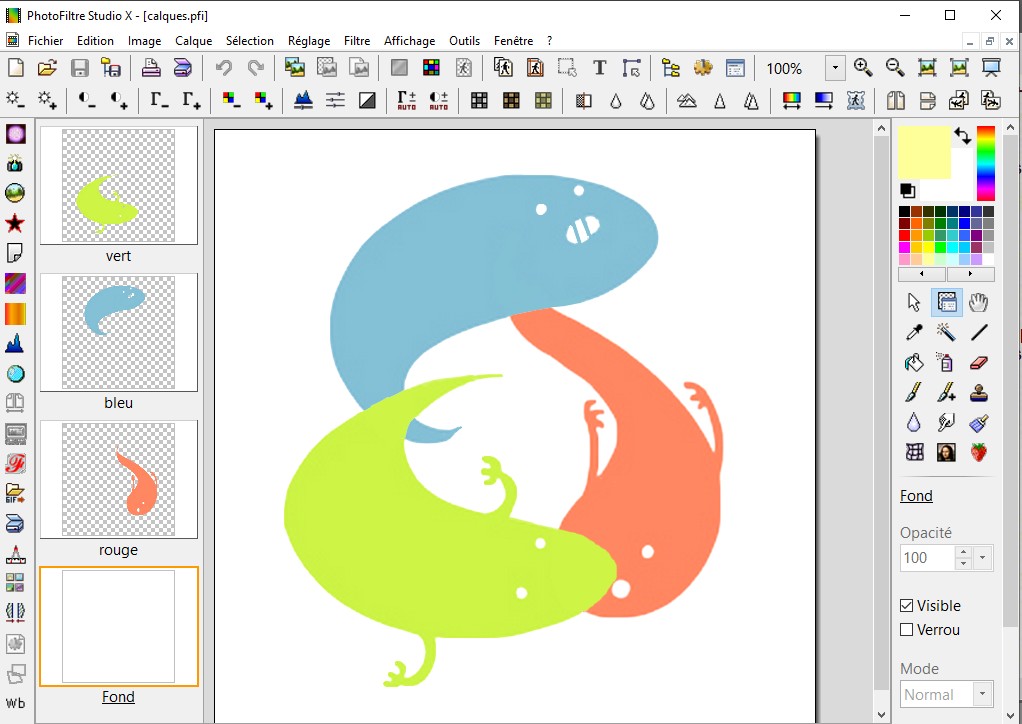Select the Clone stamp tool
Screen dimensions: 1022x724
[x=978, y=392]
